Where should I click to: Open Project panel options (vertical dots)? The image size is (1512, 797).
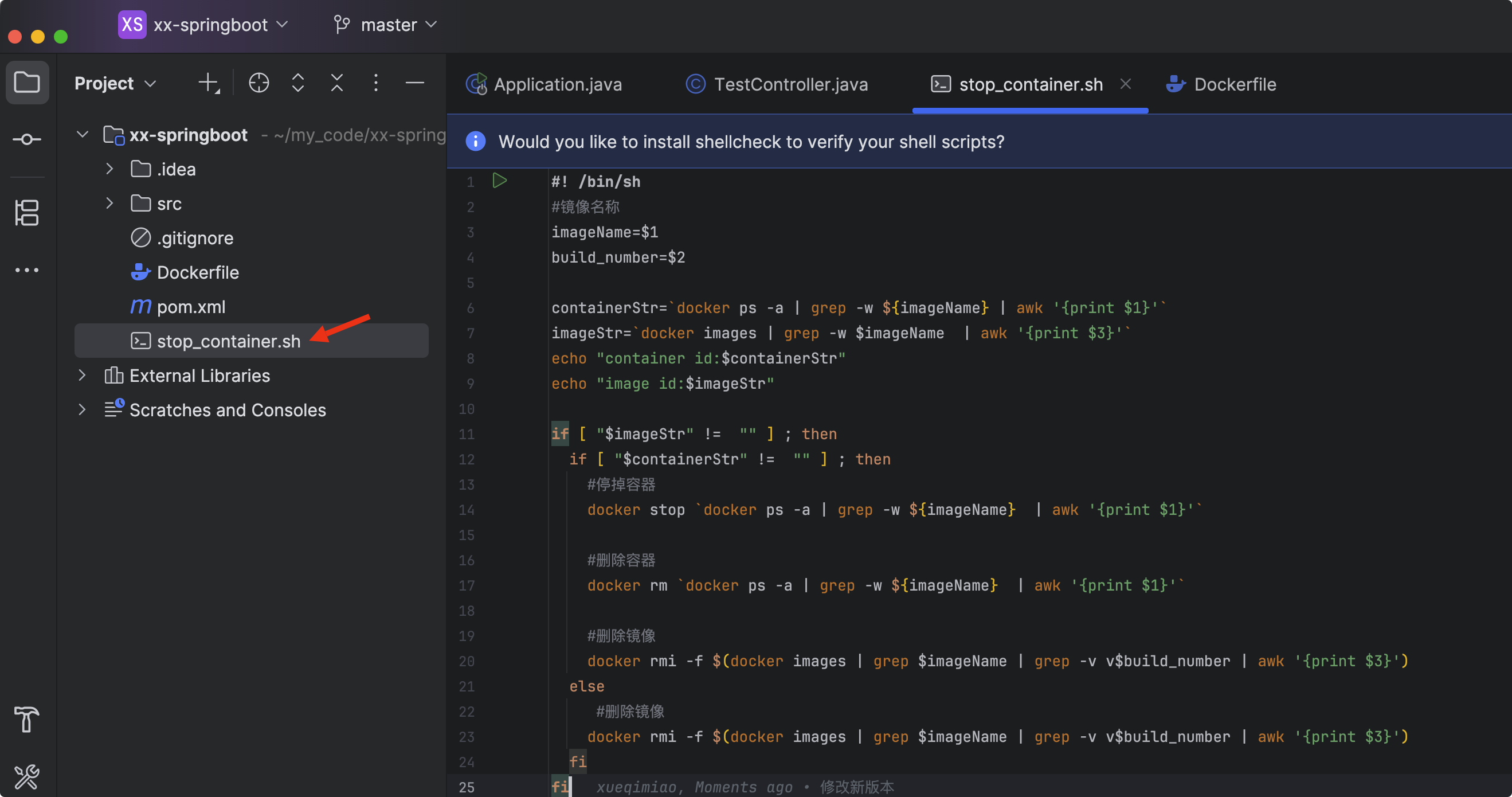(375, 83)
